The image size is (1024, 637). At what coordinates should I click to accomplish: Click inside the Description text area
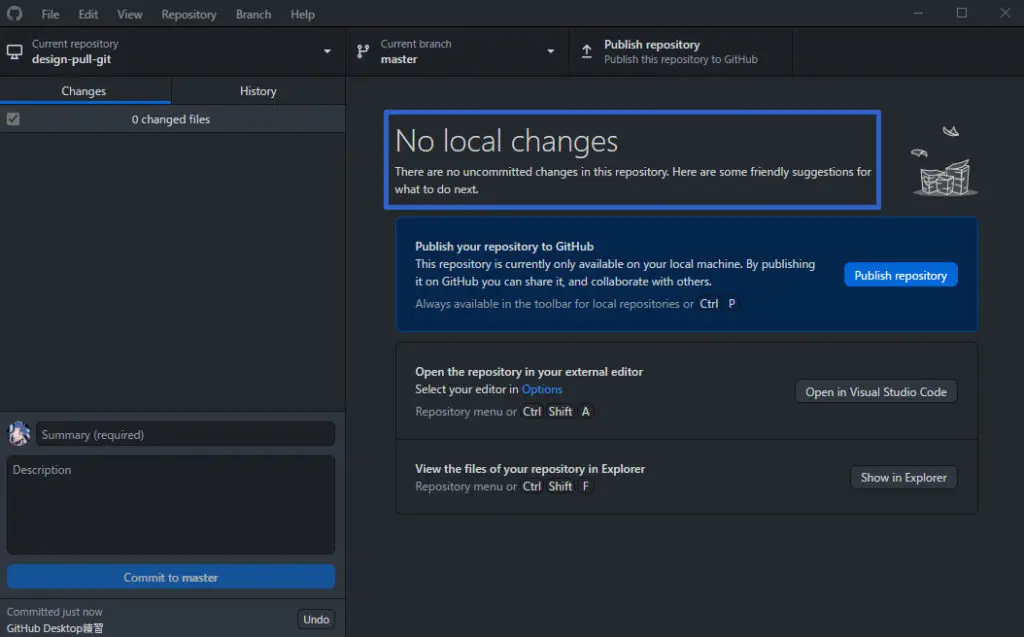(171, 505)
